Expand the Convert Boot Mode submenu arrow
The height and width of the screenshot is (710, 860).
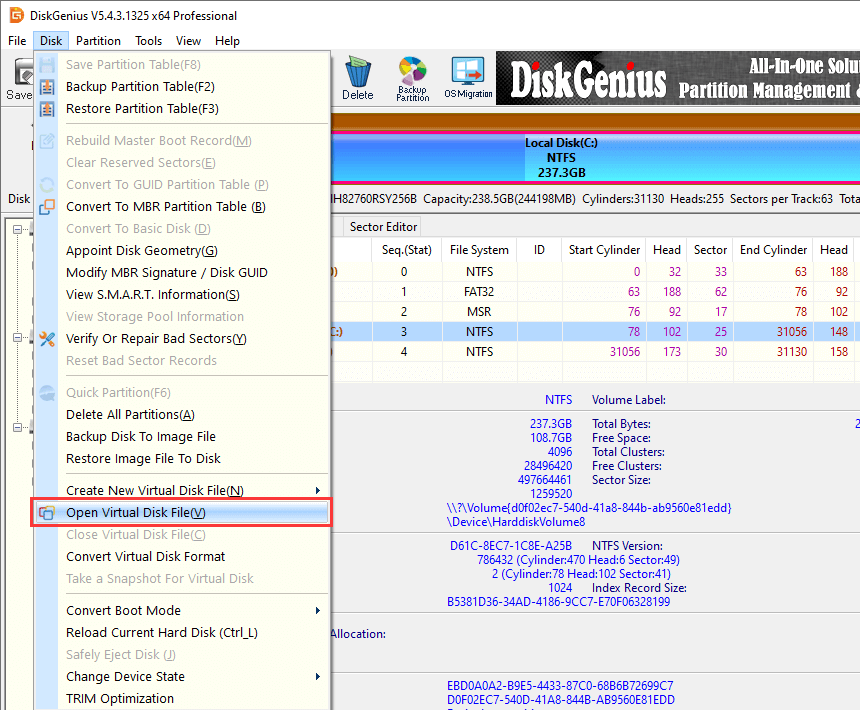(x=318, y=611)
